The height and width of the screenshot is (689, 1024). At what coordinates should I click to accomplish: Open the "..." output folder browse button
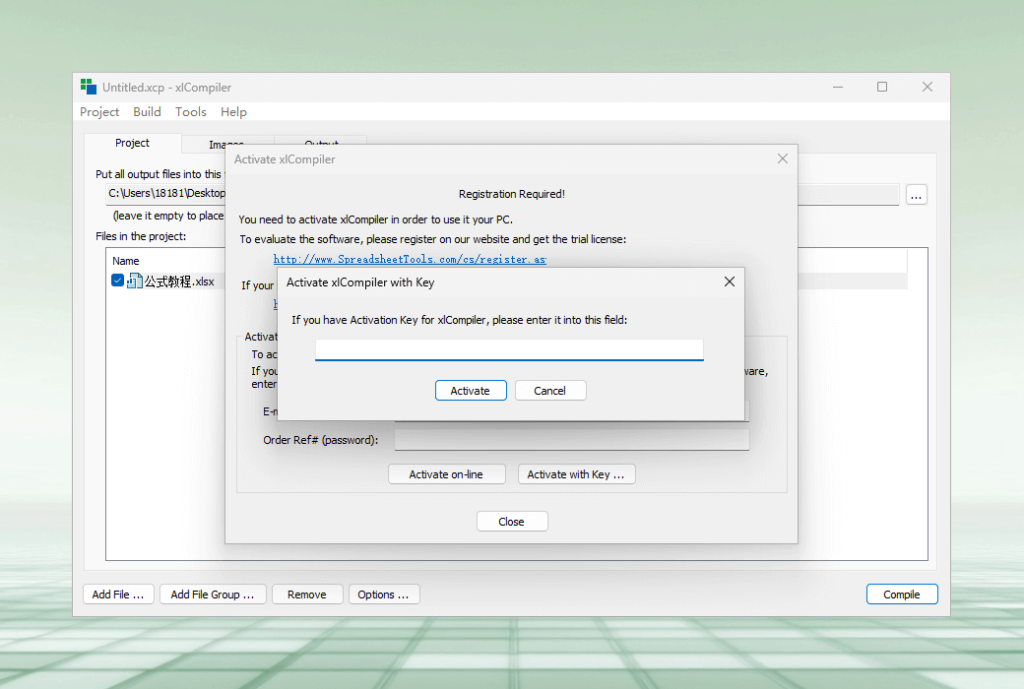pyautogui.click(x=916, y=195)
